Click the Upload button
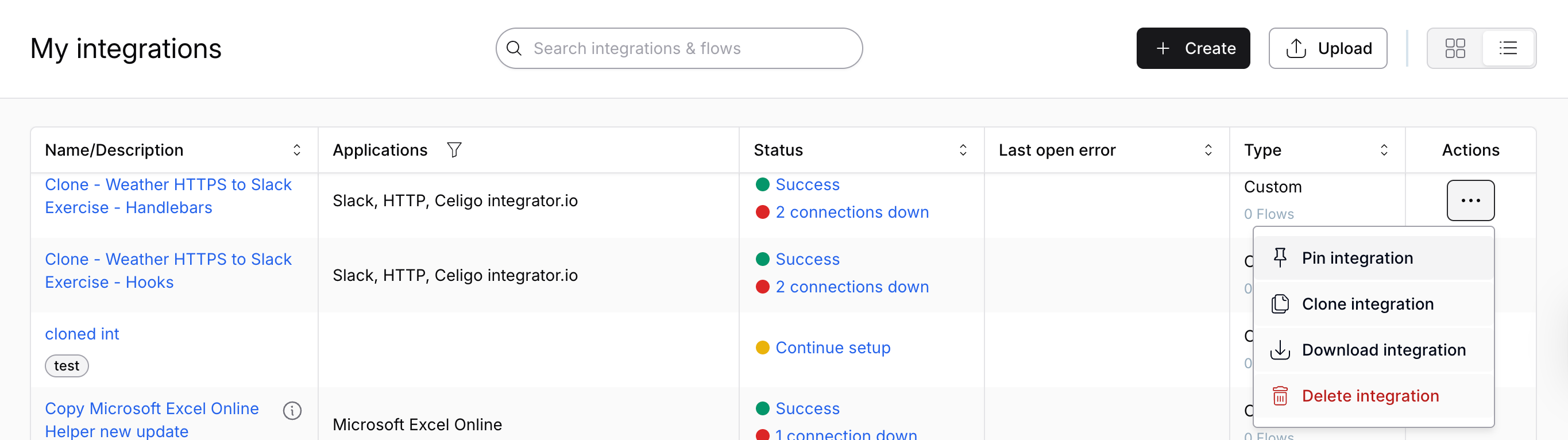Viewport: 1568px width, 440px height. pos(1327,48)
